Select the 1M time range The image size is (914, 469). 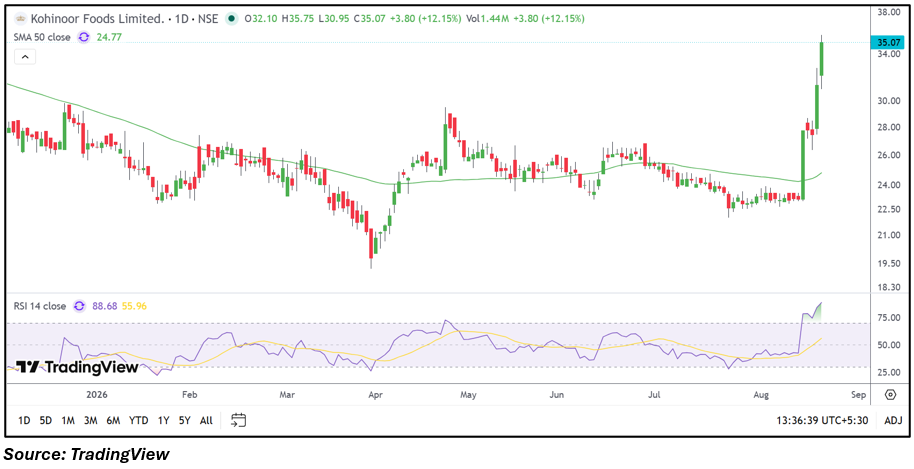(68, 420)
